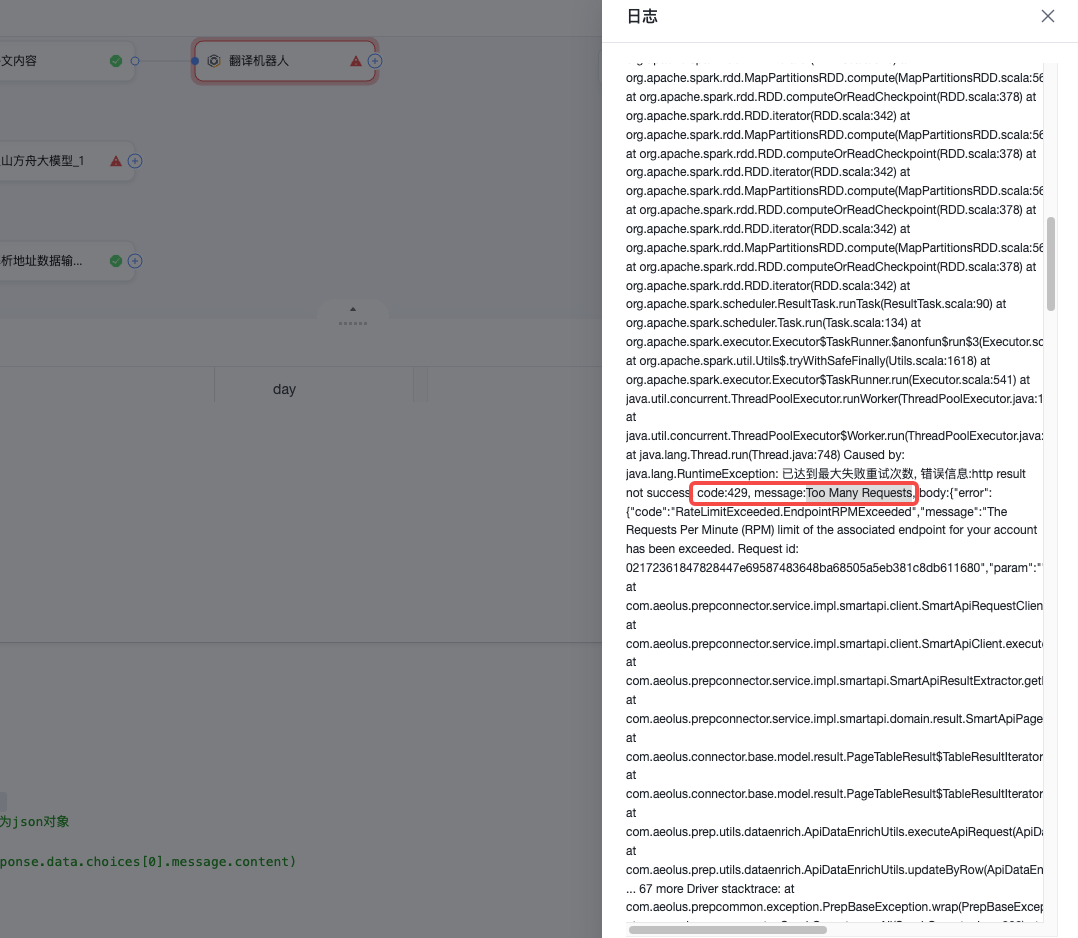Click the plus icon on 翻译机器人 node

[x=375, y=61]
